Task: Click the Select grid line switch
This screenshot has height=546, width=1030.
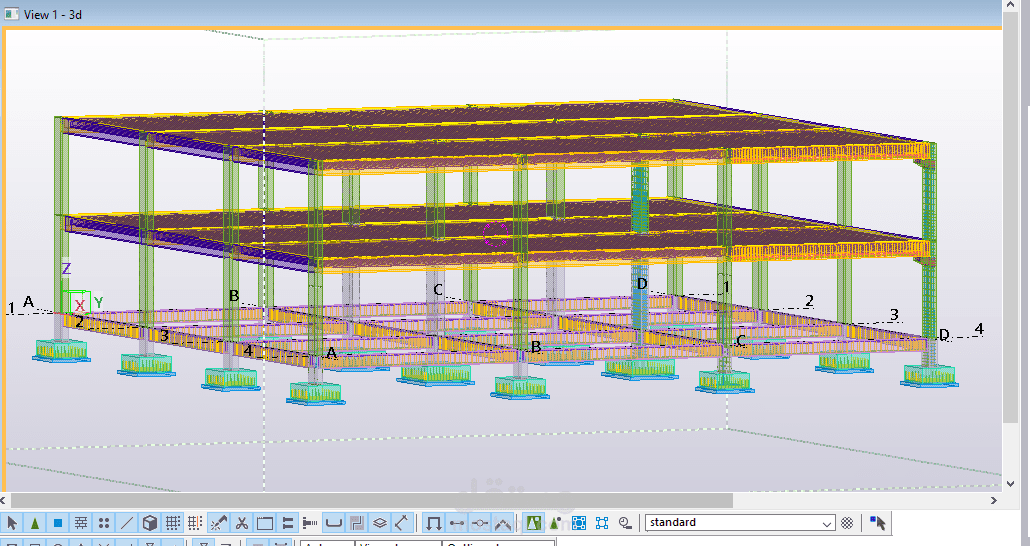Action: [x=195, y=523]
